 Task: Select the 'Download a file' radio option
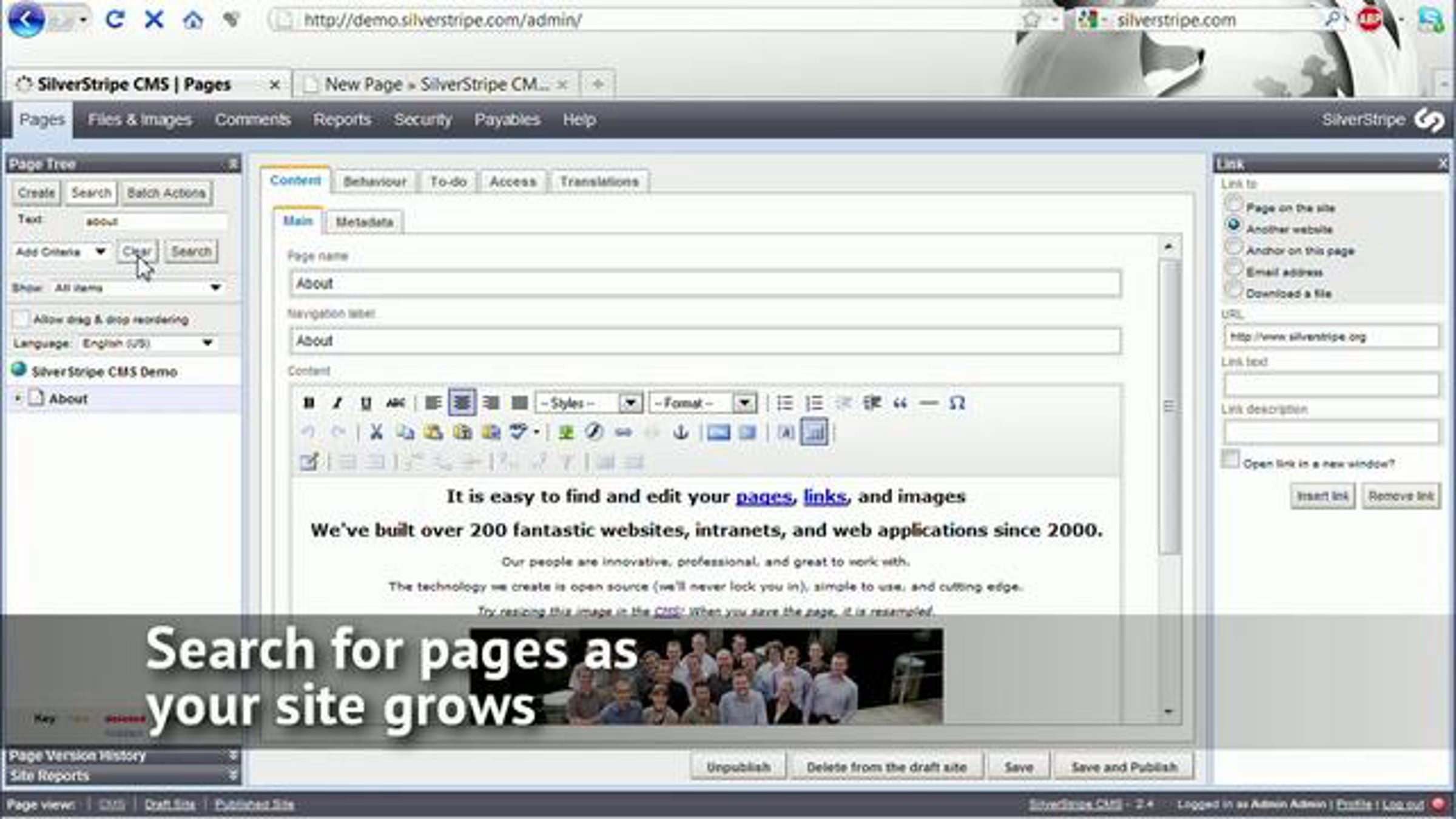(x=1233, y=289)
